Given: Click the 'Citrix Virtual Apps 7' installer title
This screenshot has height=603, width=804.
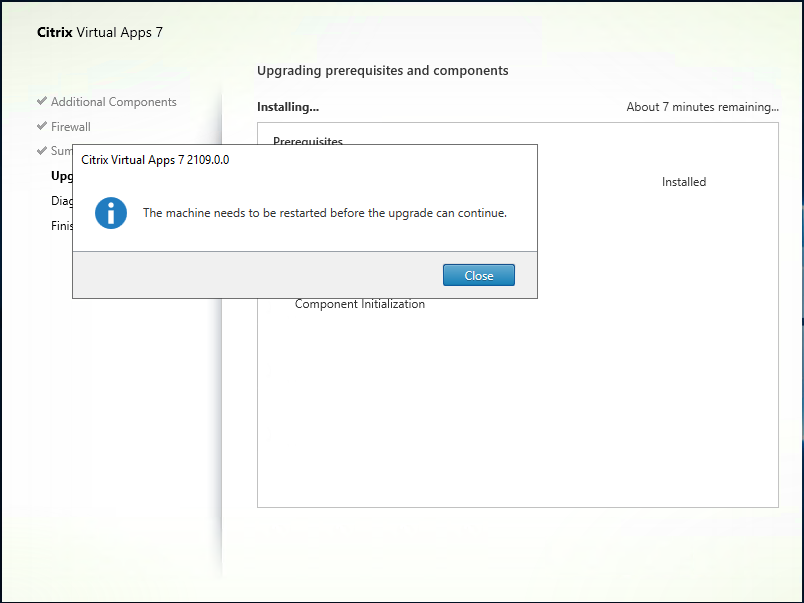Looking at the screenshot, I should pyautogui.click(x=100, y=32).
